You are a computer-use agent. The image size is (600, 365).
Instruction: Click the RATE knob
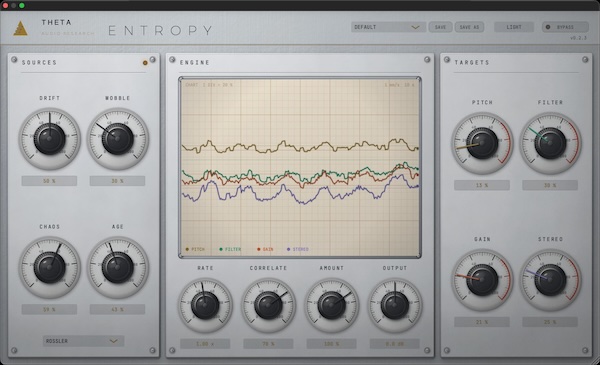205,305
